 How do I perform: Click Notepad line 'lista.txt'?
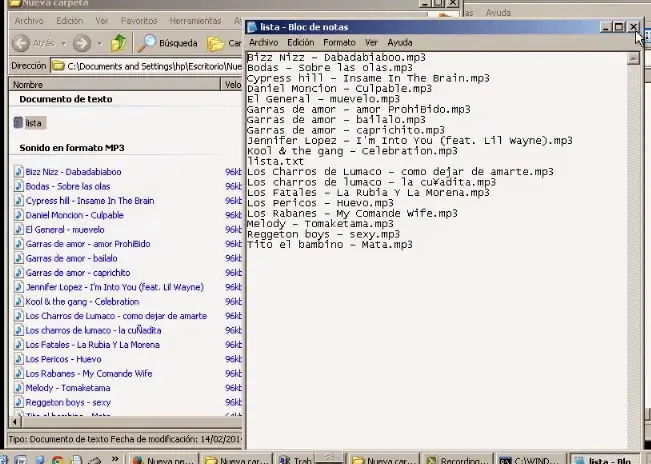coord(275,161)
